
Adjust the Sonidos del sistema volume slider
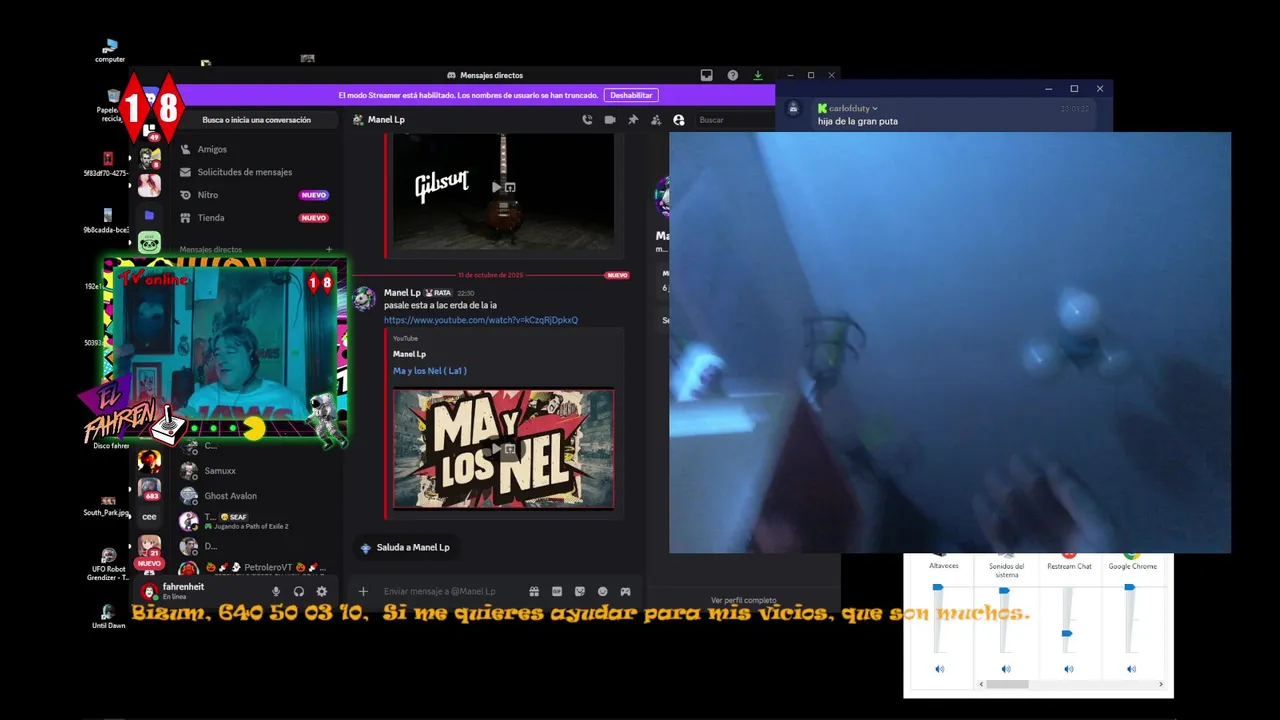(1004, 591)
